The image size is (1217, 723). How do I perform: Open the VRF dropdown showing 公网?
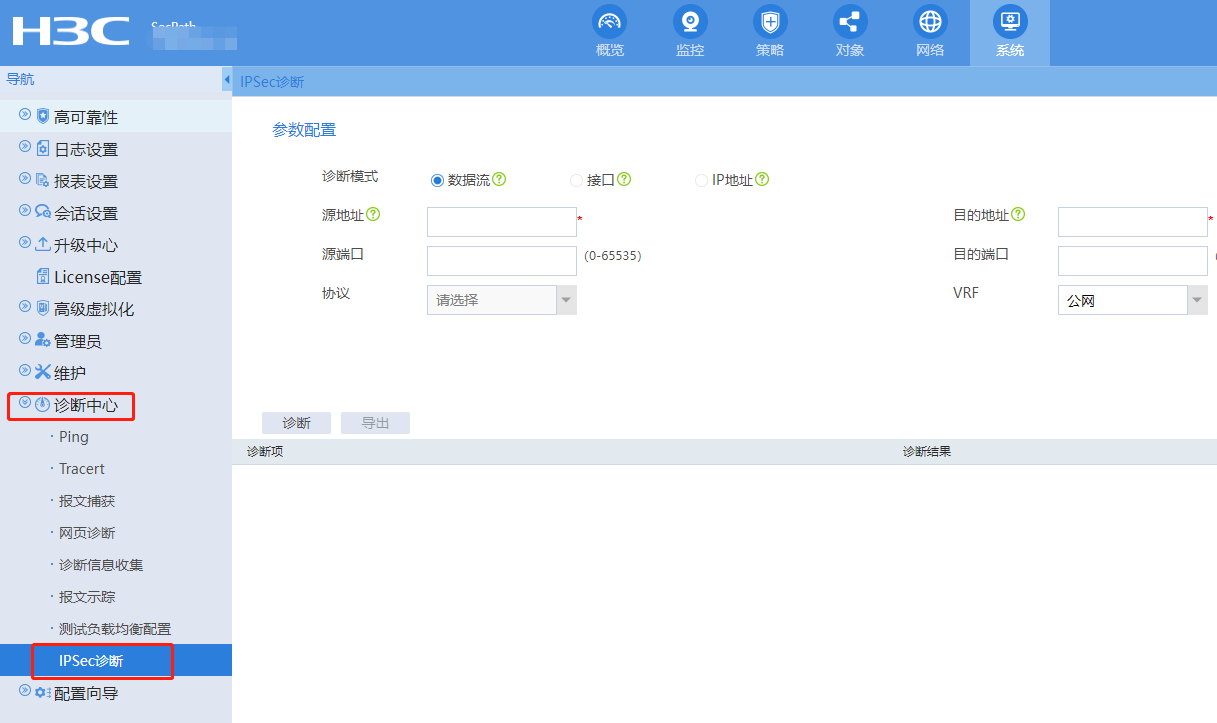(1132, 300)
